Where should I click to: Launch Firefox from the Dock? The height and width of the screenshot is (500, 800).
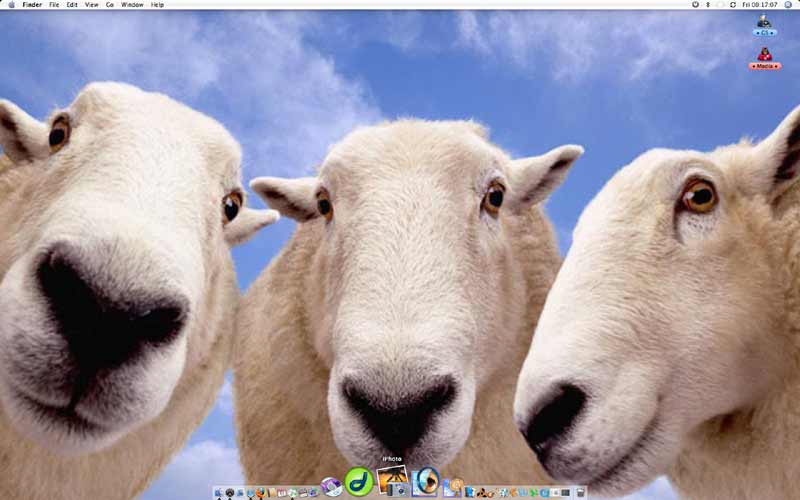point(261,492)
